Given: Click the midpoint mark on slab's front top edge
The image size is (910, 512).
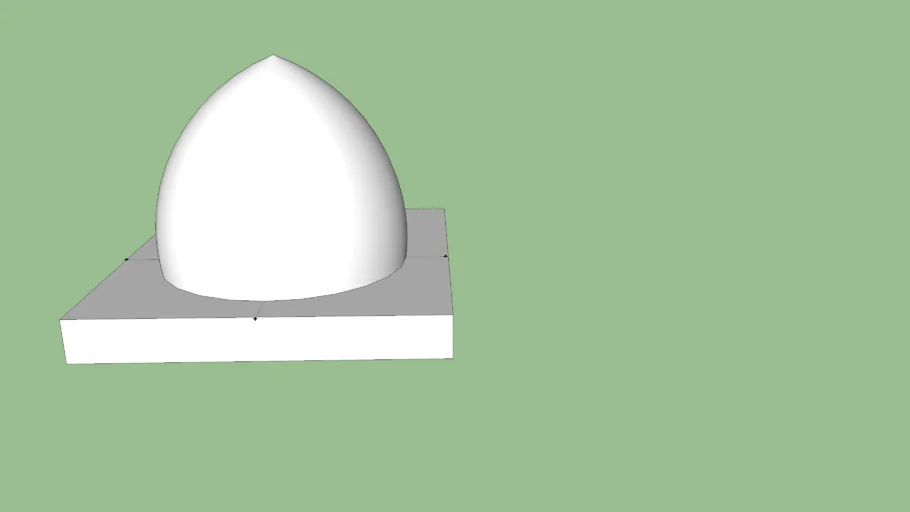Looking at the screenshot, I should [255, 319].
